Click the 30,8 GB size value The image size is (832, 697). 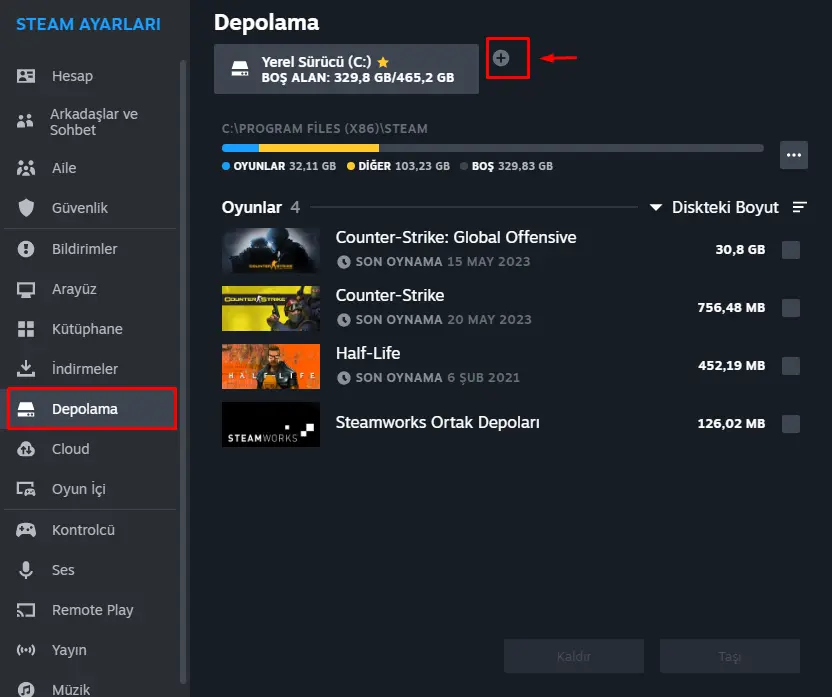pyautogui.click(x=740, y=249)
